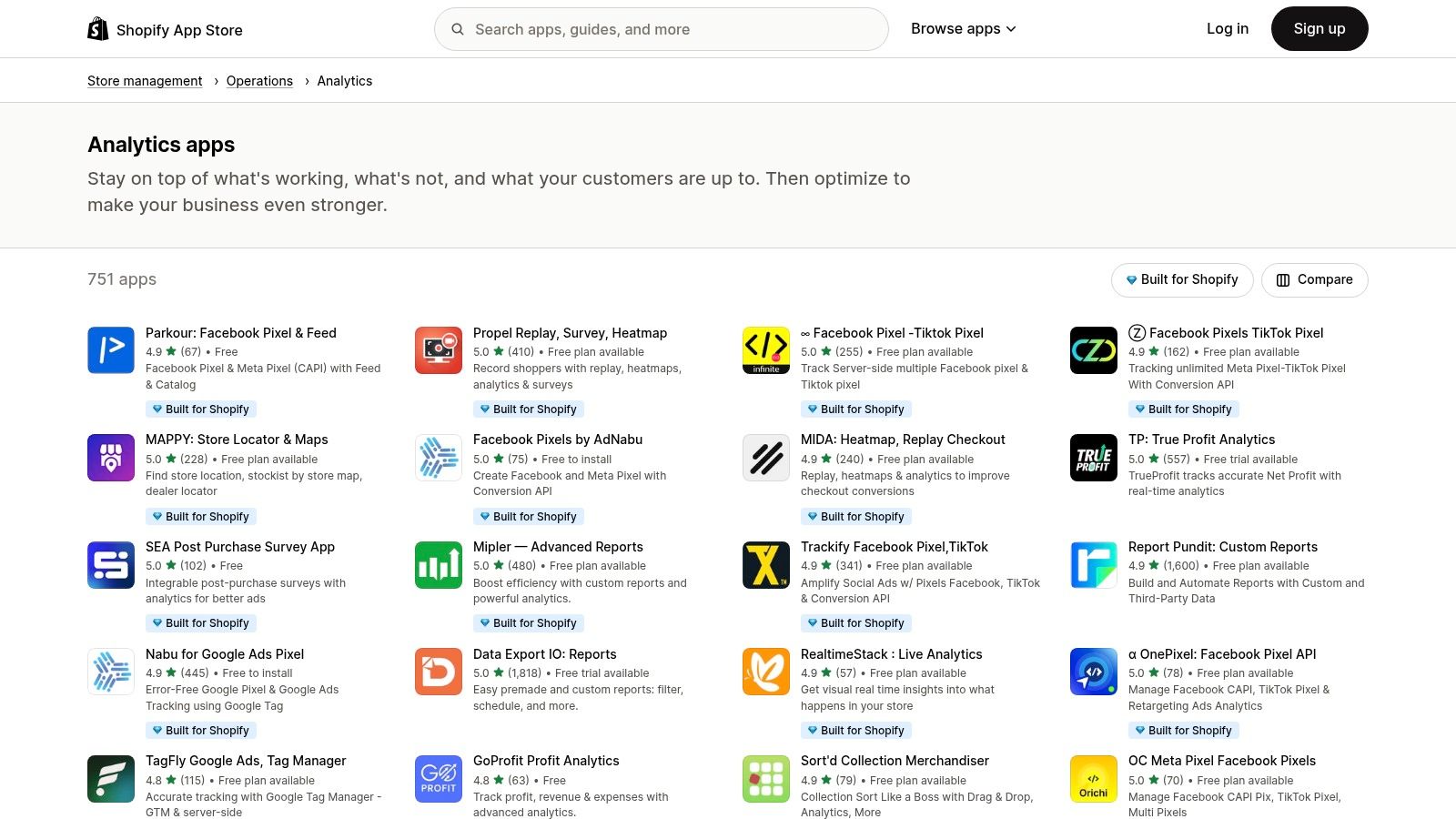The height and width of the screenshot is (819, 1456).
Task: Select Report Pundit Custom Reports icon
Action: point(1094,565)
